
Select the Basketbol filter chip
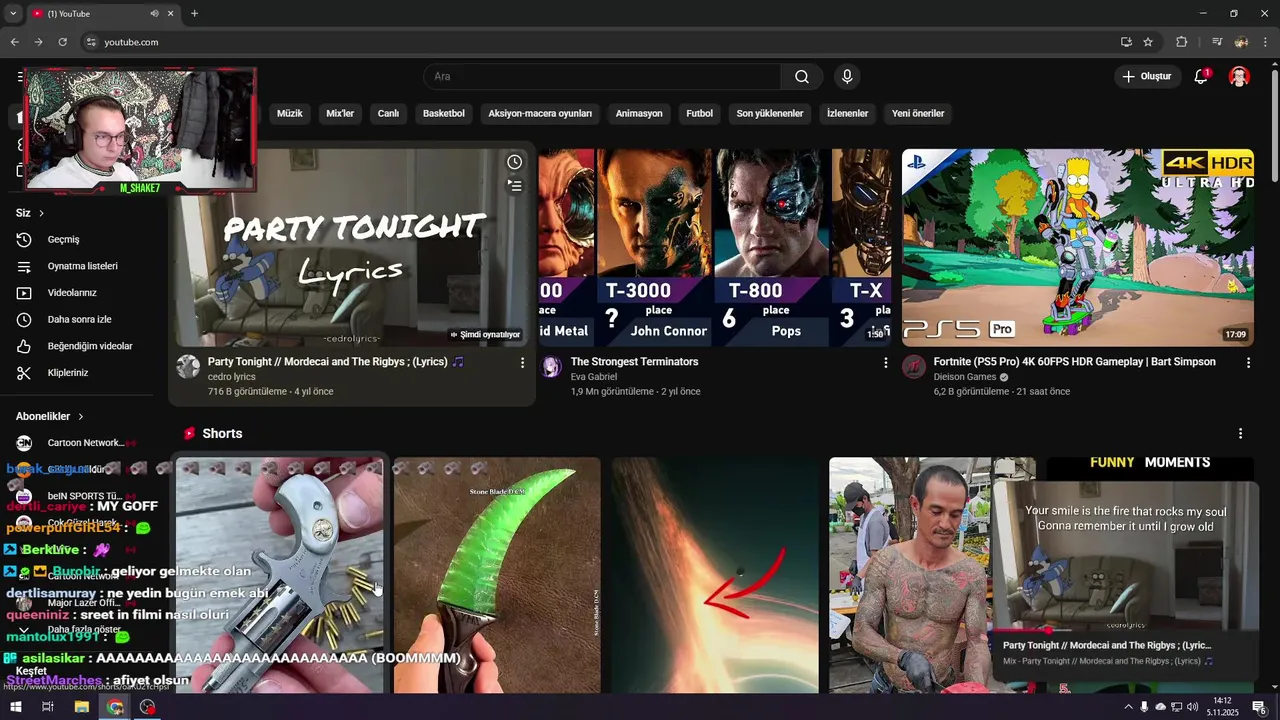point(444,114)
